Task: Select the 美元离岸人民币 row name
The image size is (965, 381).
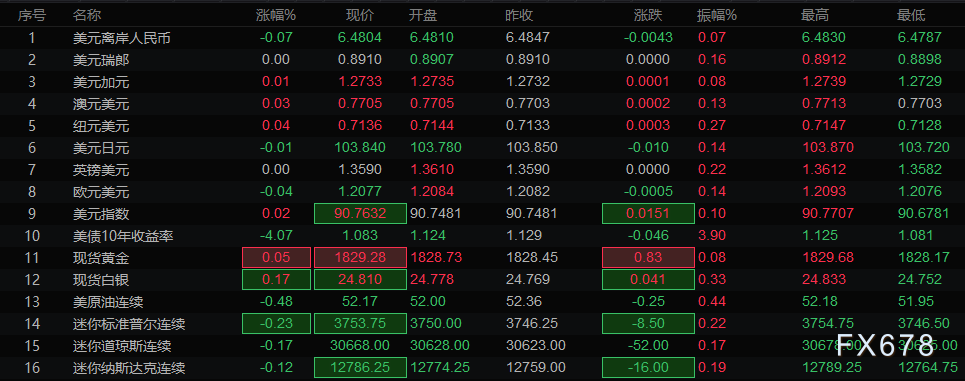Action: (x=122, y=38)
